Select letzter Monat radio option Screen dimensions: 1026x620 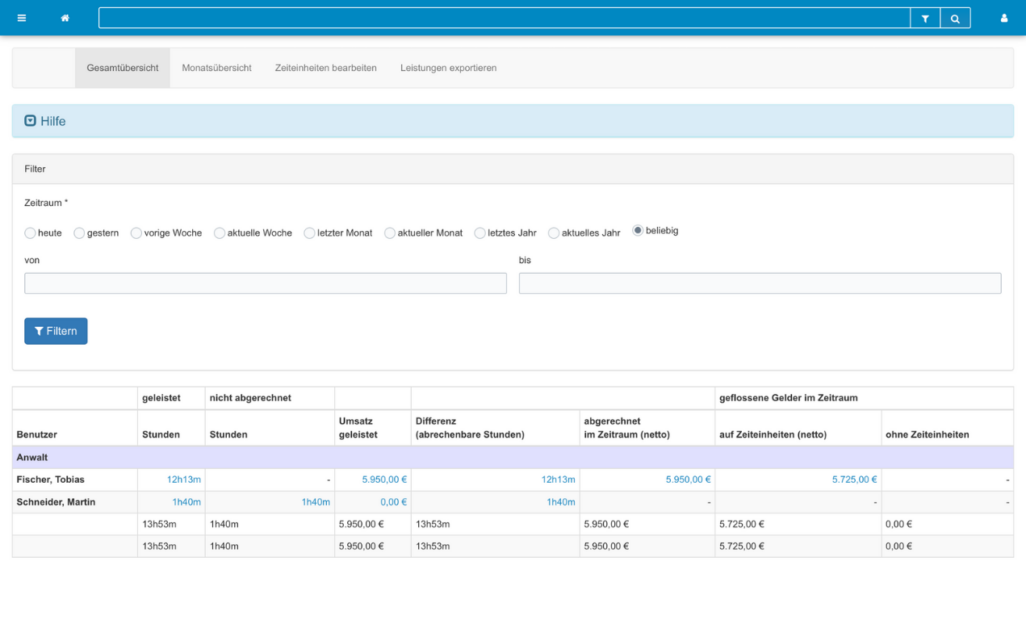(x=310, y=233)
